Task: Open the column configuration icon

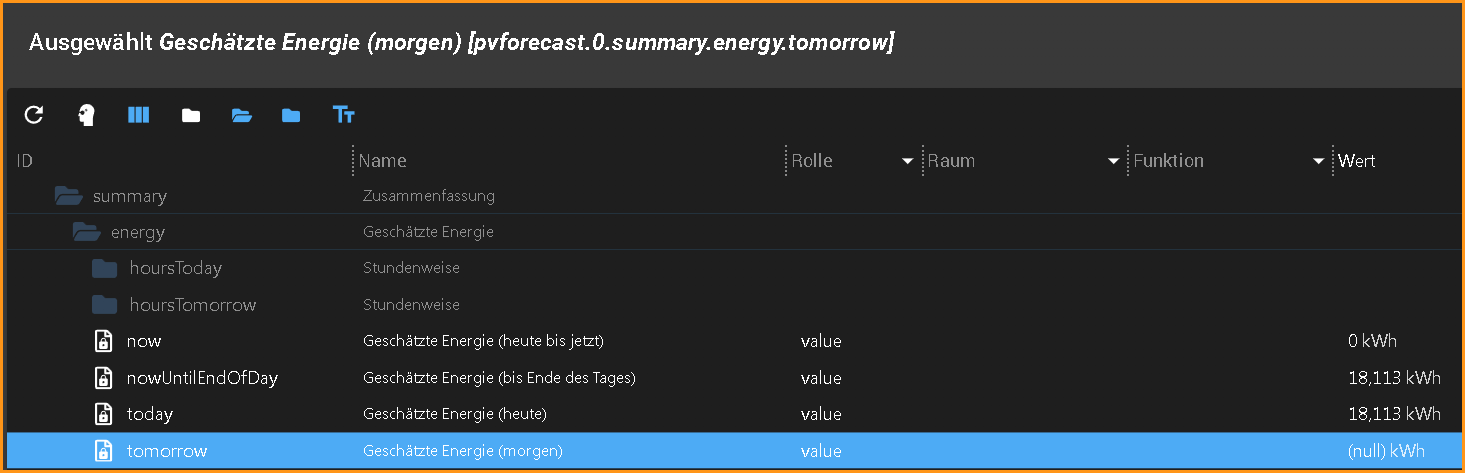Action: click(139, 115)
